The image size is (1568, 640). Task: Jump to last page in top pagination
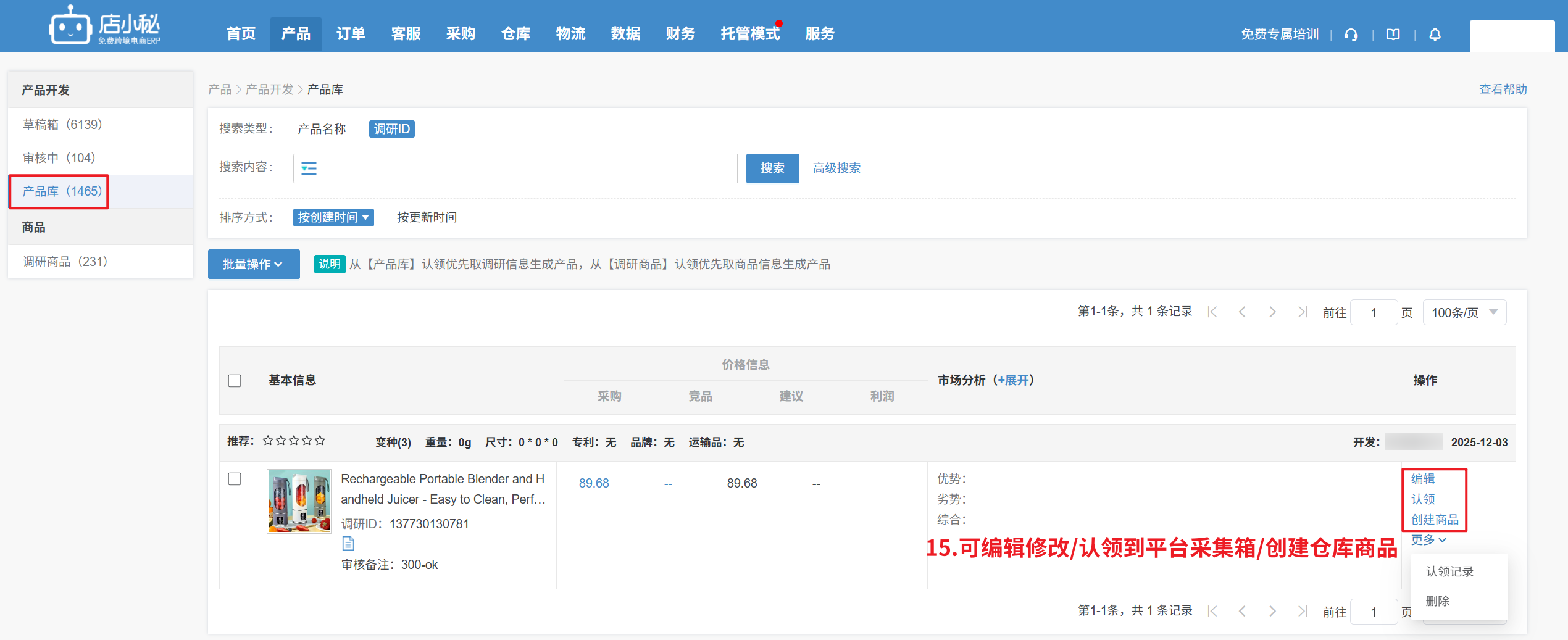click(1302, 312)
